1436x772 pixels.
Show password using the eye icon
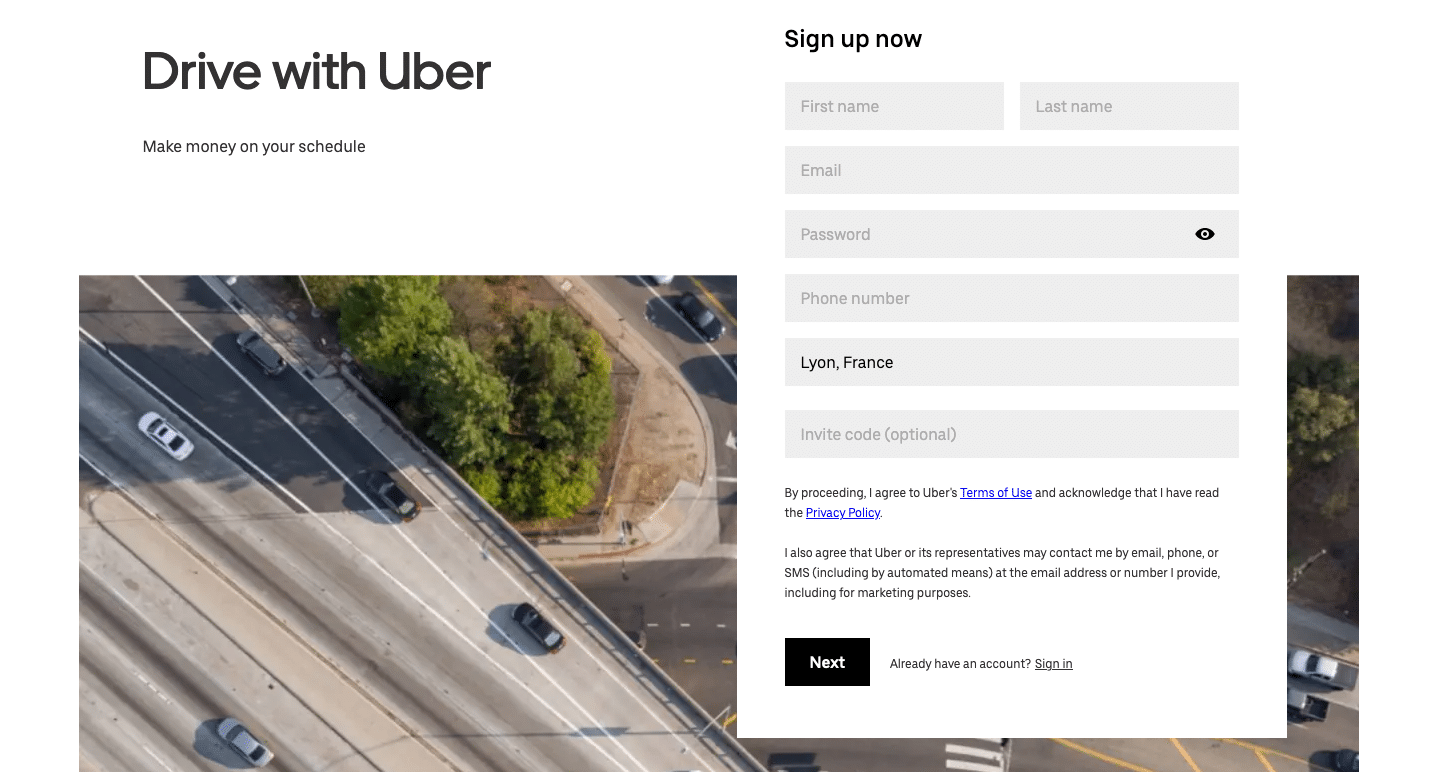click(1204, 234)
